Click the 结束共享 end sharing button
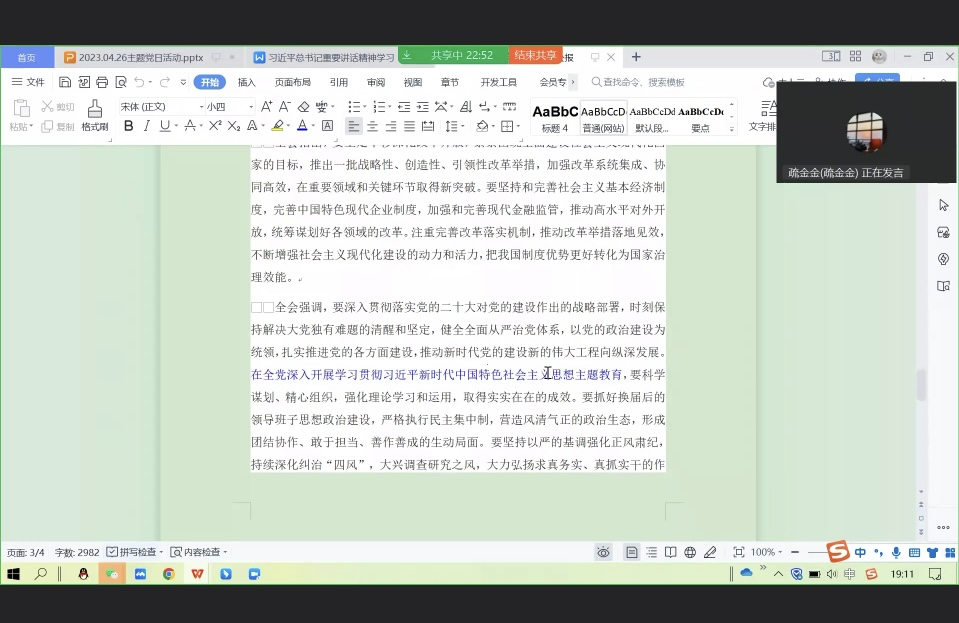The width and height of the screenshot is (959, 623). [536, 55]
